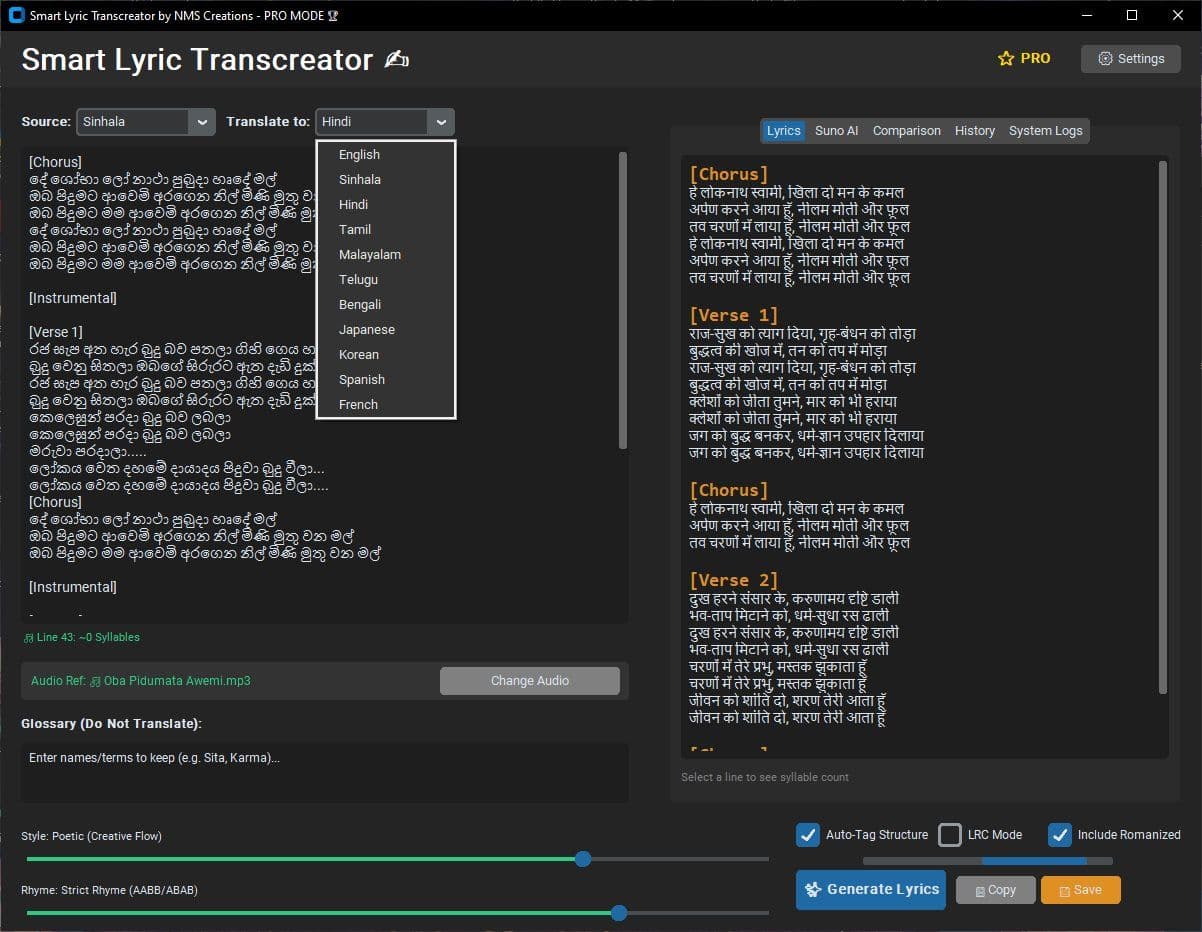This screenshot has width=1202, height=932.
Task: Select Bengali in the dropdown list
Action: coord(386,305)
